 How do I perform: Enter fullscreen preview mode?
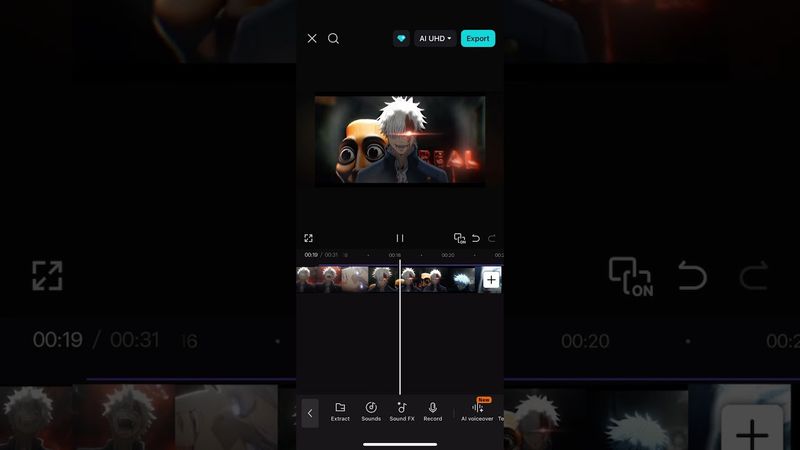[x=308, y=238]
